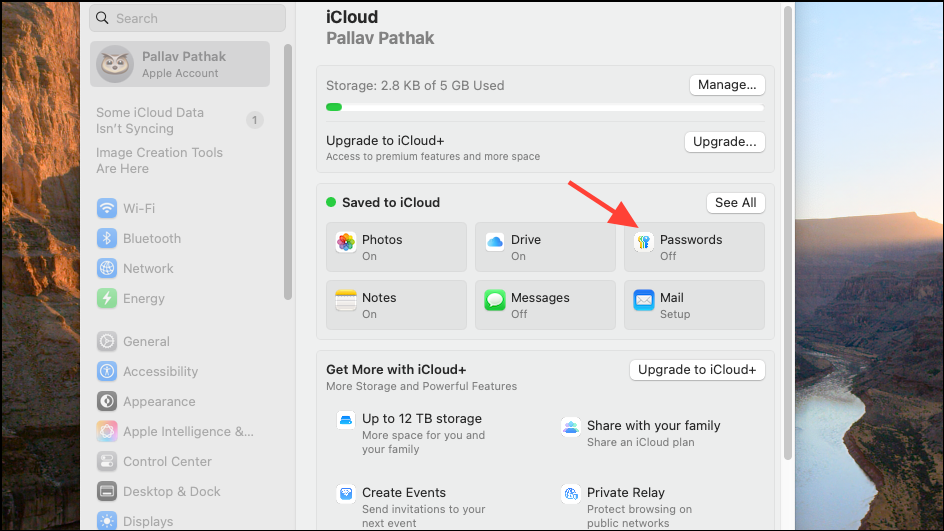Viewport: 944px width, 531px height.
Task: Open the Photos On tile
Action: (396, 247)
